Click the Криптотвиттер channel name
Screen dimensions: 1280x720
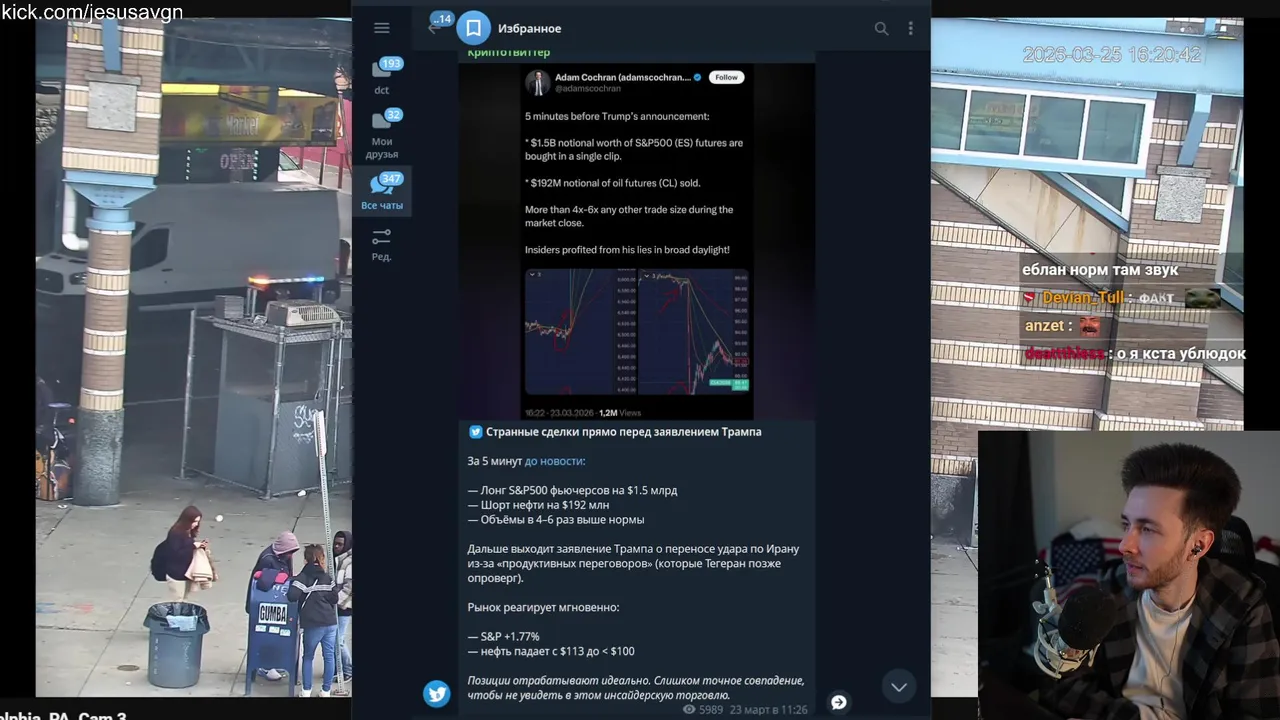[509, 52]
